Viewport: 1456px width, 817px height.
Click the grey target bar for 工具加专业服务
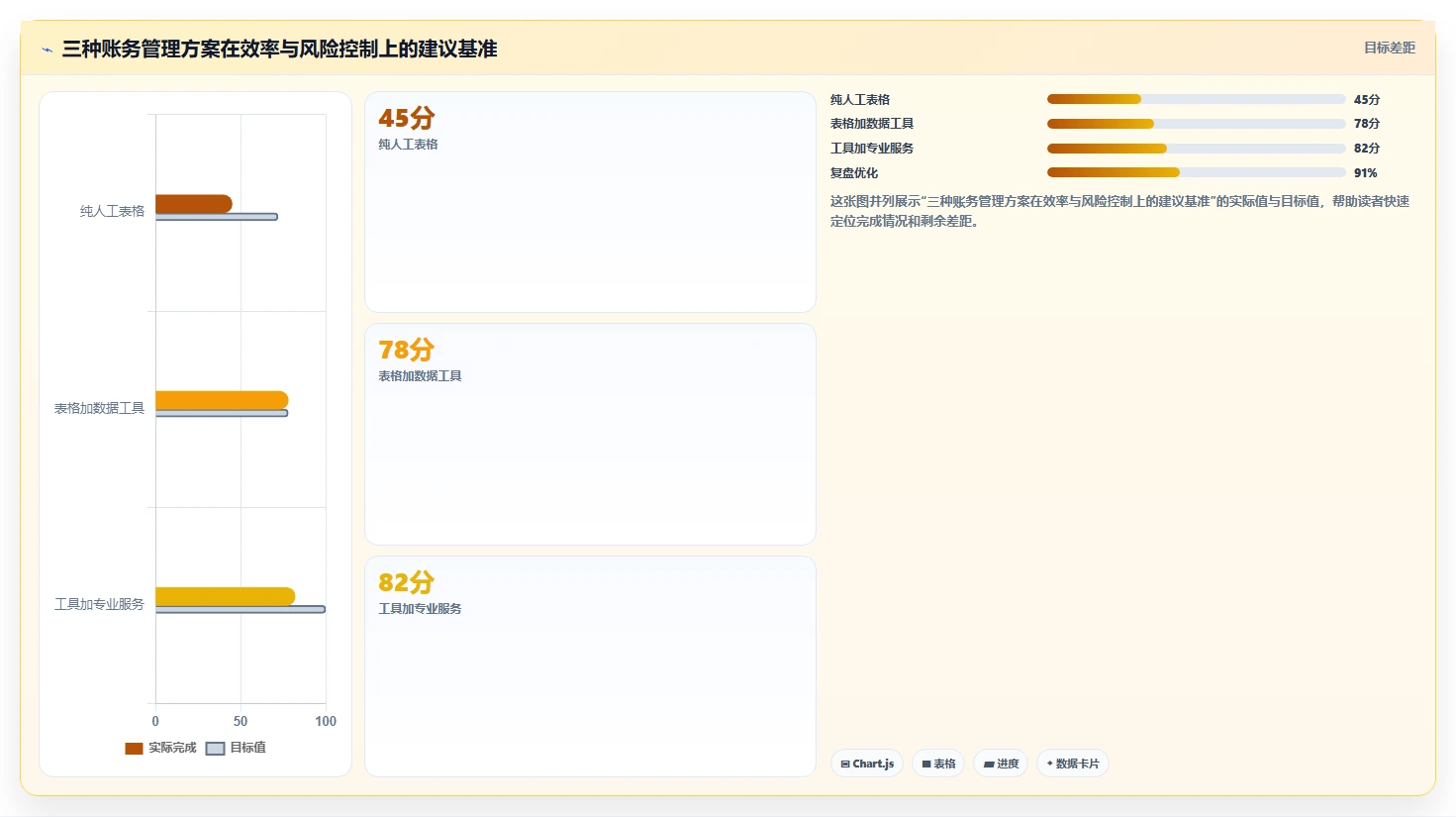[241, 609]
